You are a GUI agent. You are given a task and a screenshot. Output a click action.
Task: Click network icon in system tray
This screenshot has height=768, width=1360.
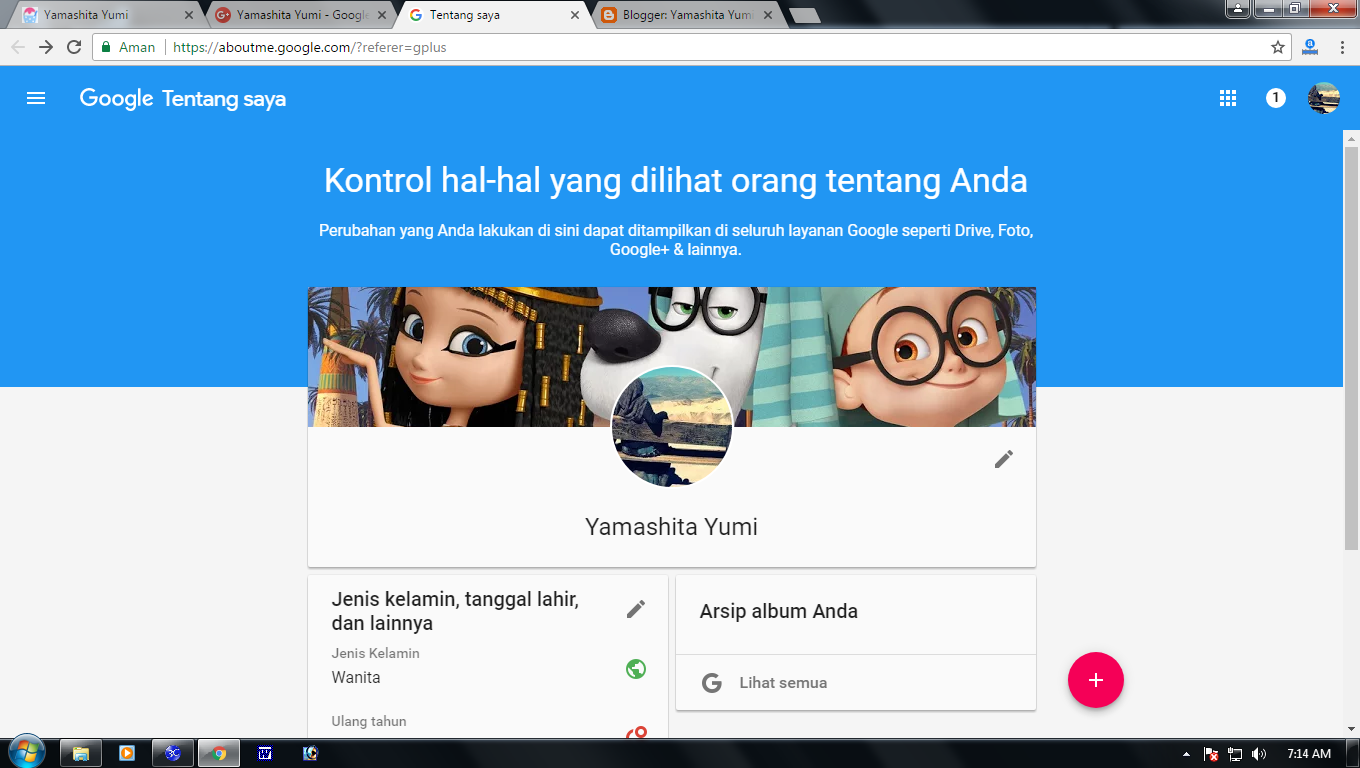click(1235, 754)
